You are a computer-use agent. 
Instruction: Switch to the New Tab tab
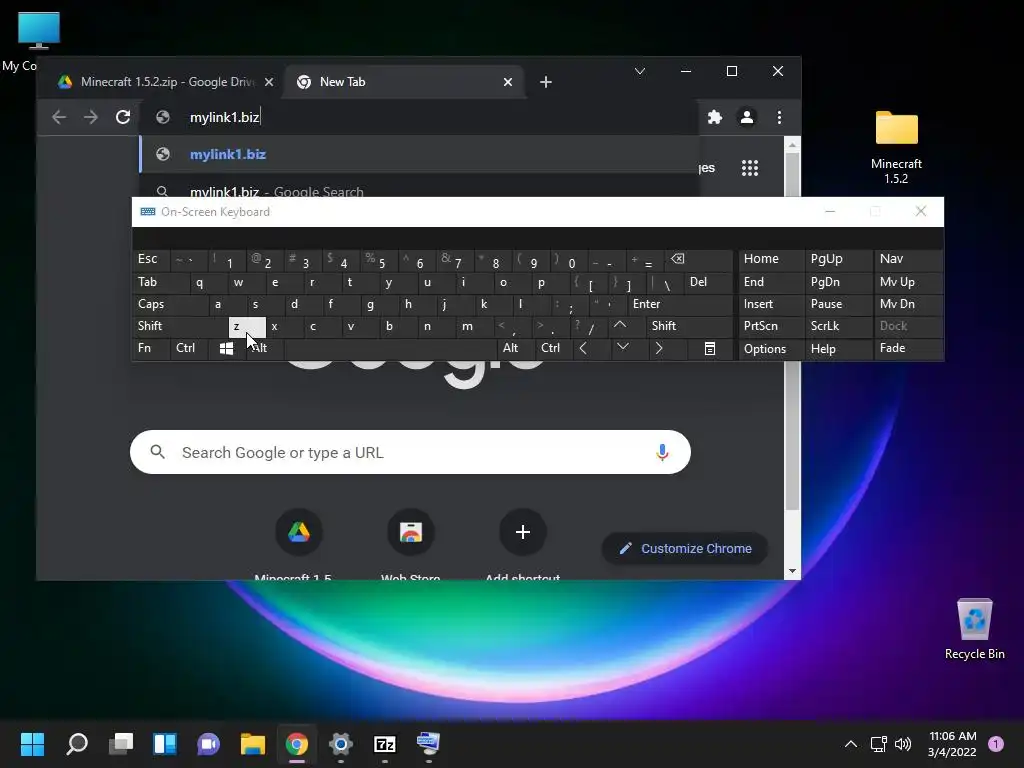coord(404,82)
